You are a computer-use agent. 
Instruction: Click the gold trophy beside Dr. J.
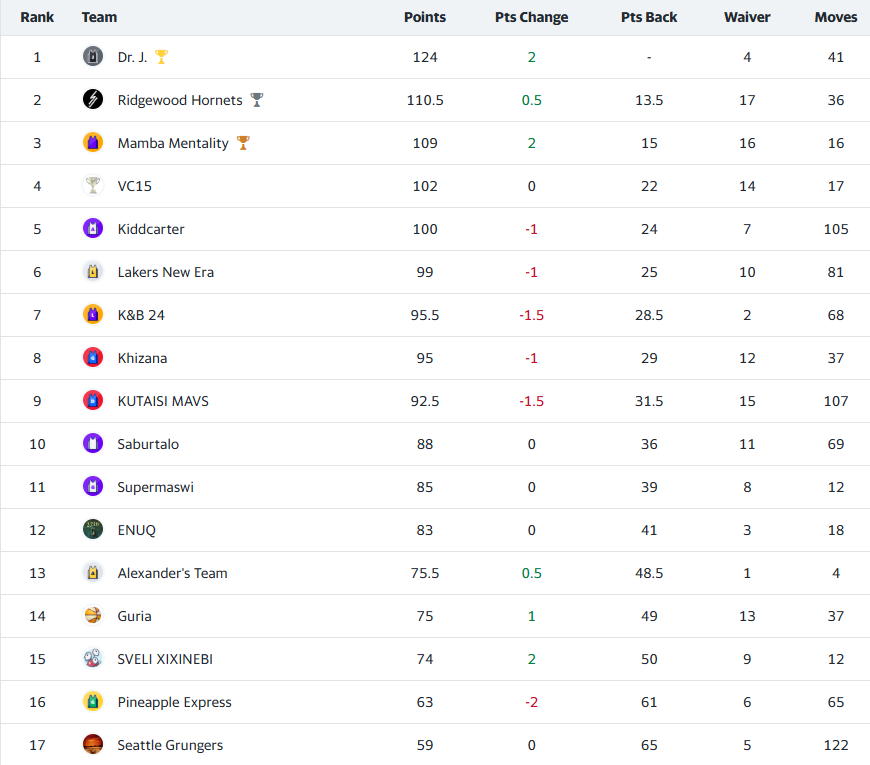coord(161,57)
